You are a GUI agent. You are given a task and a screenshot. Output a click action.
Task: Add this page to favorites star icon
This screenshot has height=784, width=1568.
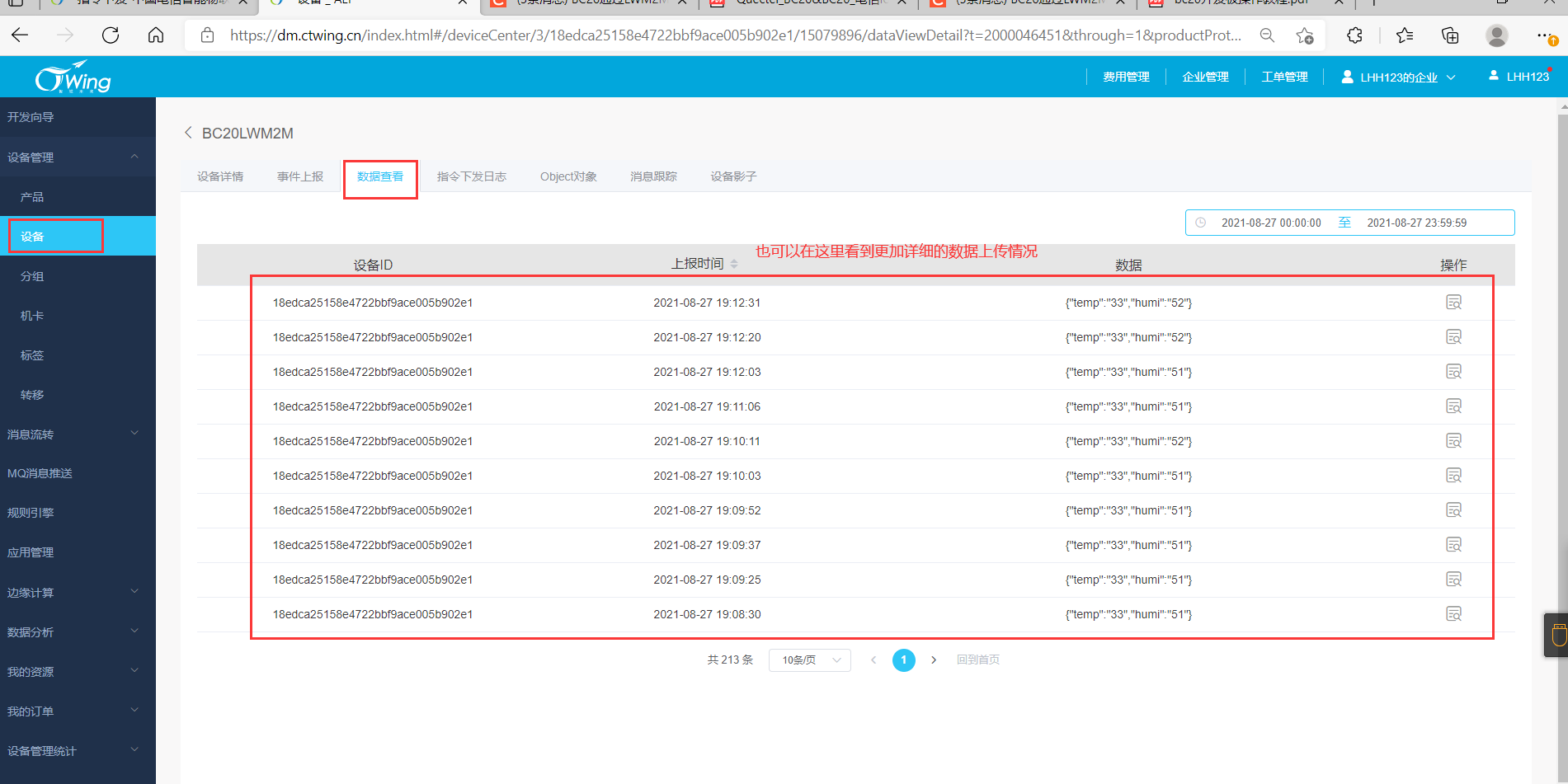pos(1305,35)
